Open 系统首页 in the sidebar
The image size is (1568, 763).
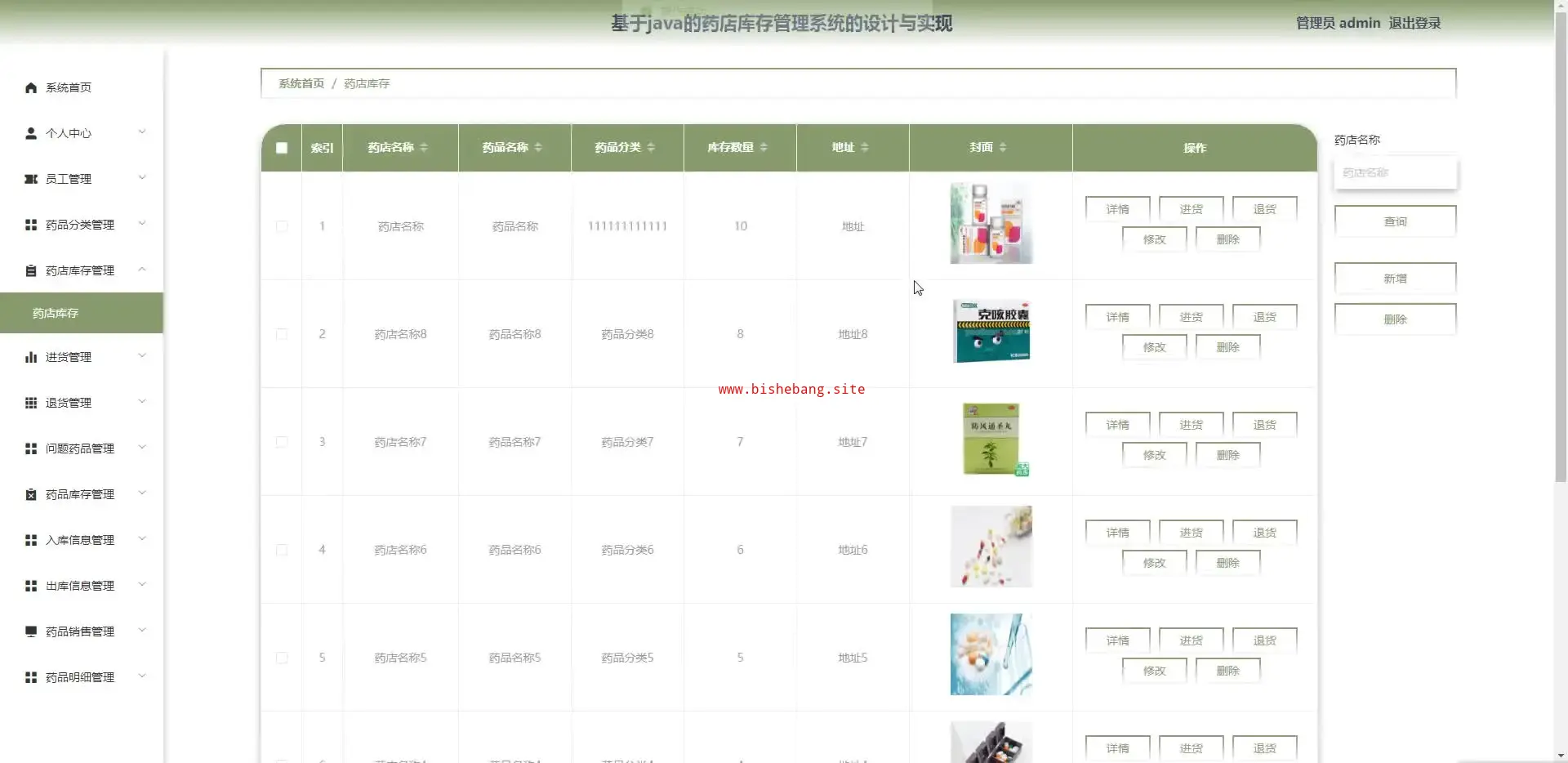(x=82, y=87)
